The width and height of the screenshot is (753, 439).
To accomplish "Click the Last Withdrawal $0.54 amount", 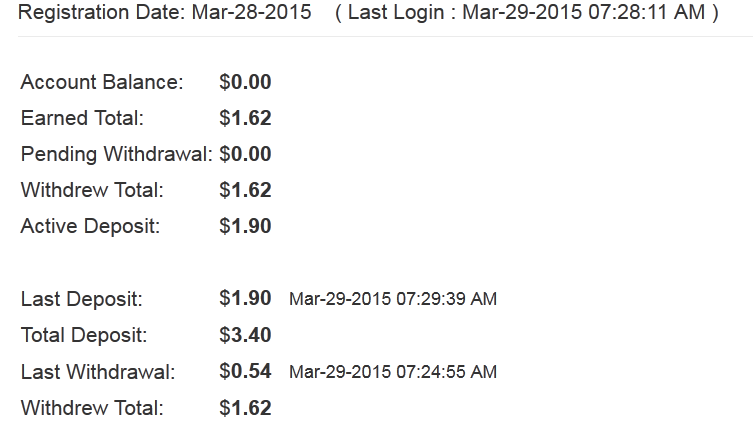I will [245, 371].
